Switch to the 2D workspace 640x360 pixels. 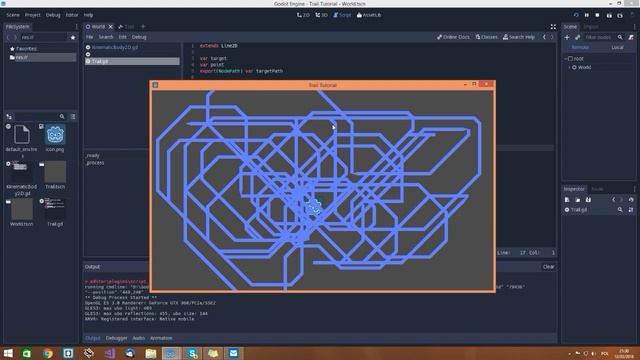303,15
